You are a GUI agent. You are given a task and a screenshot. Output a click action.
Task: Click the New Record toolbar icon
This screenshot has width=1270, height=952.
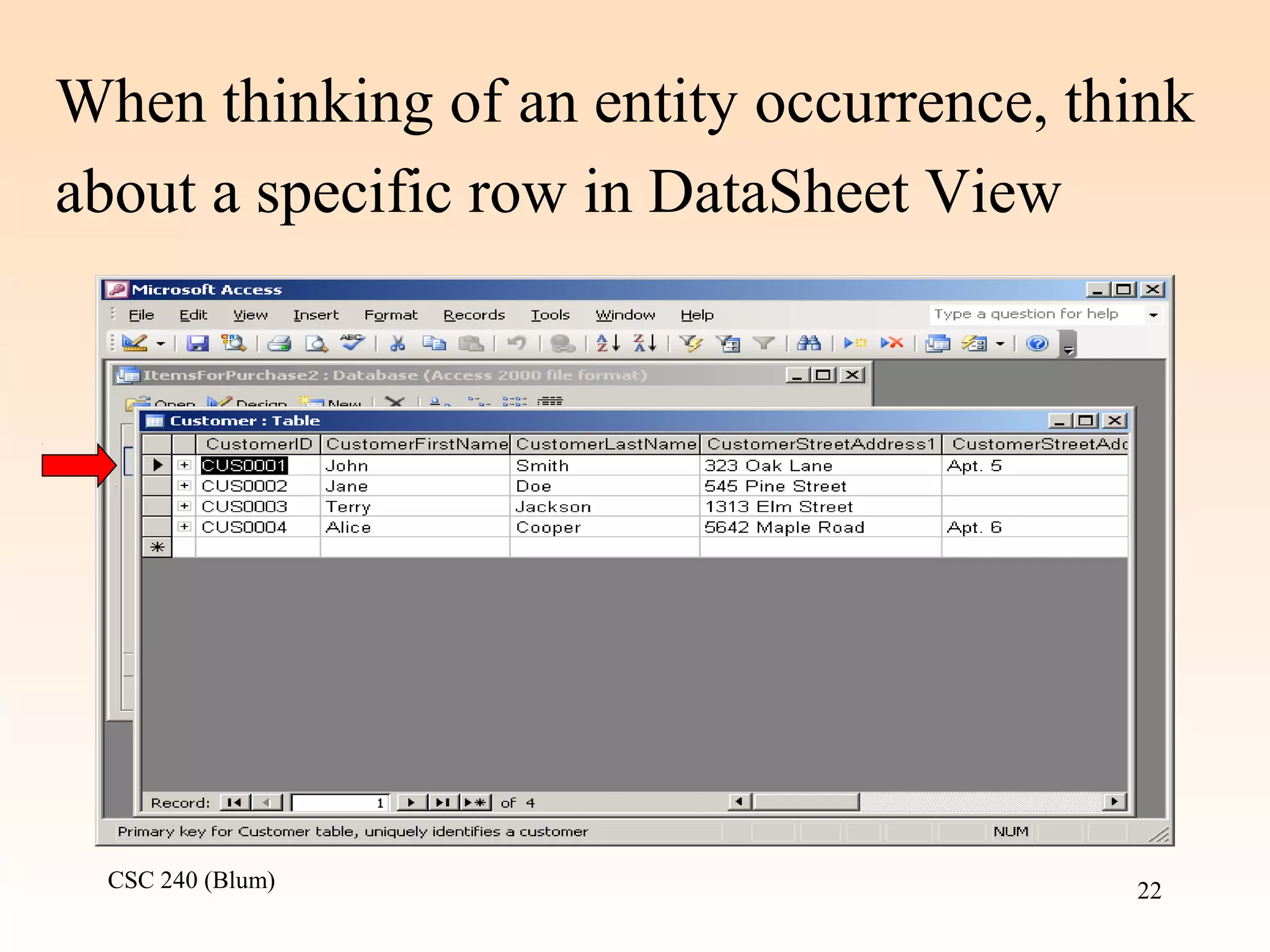click(x=855, y=343)
